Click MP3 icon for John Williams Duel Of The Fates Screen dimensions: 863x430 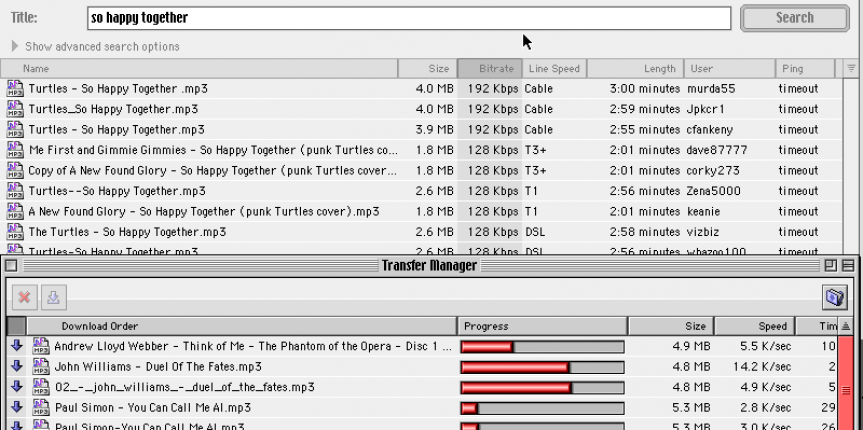pos(41,367)
